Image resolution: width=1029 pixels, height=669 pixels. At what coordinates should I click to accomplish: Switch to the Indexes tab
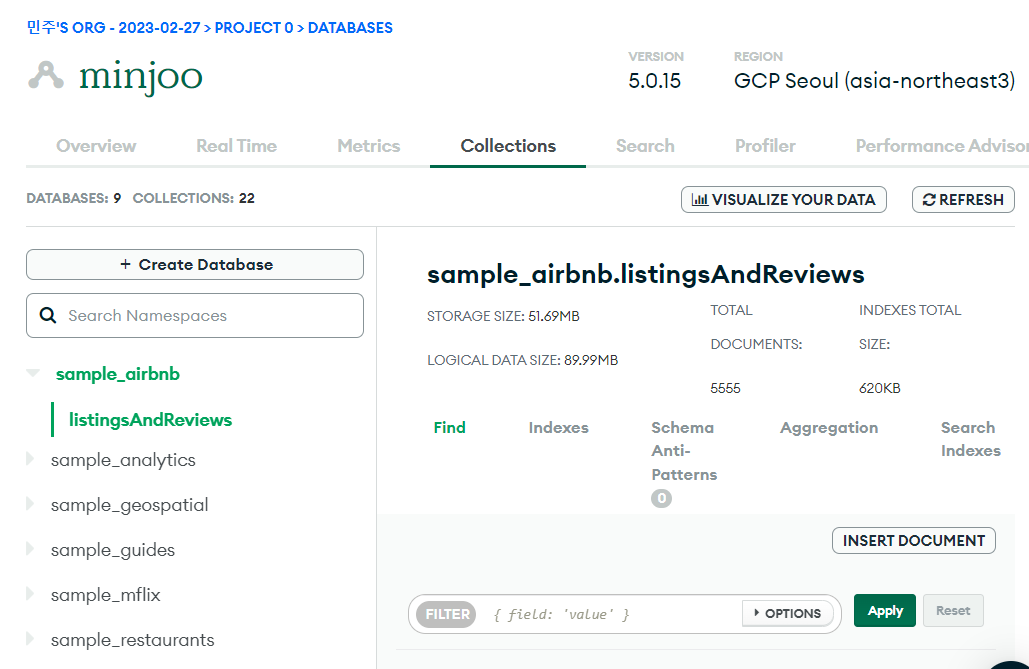point(558,427)
